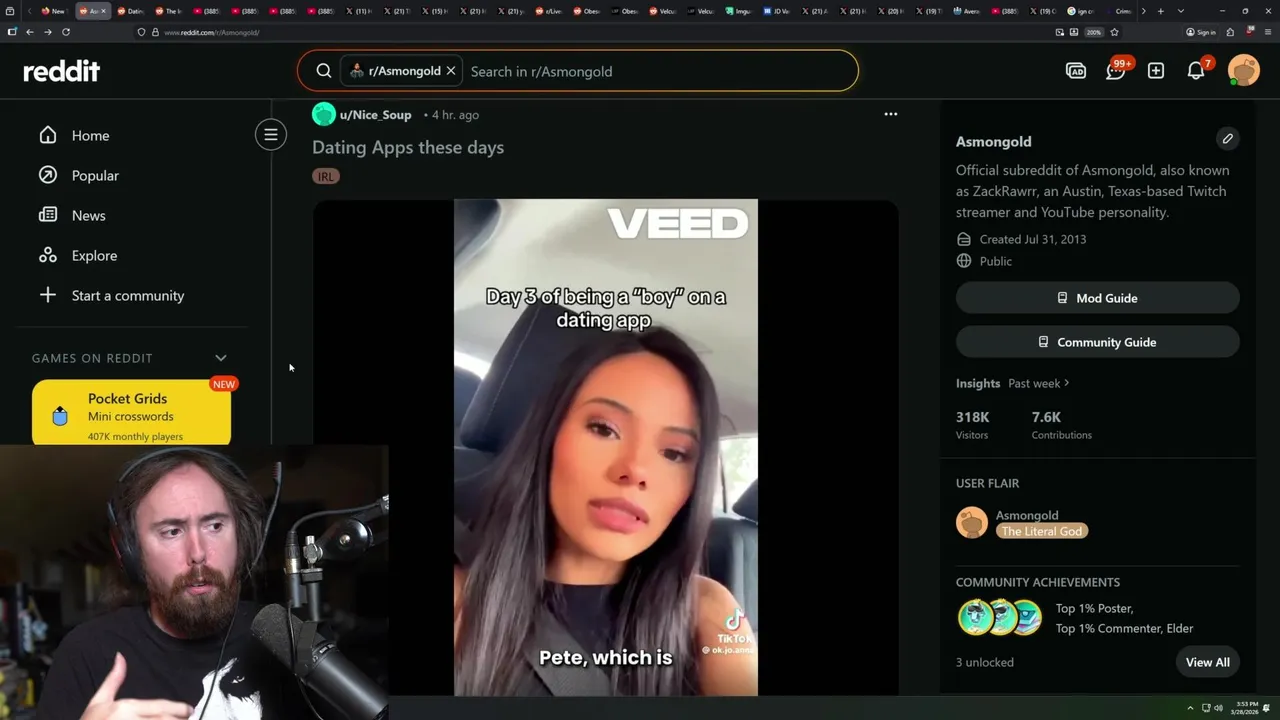Image resolution: width=1280 pixels, height=720 pixels.
Task: Click the Reddit logo
Action: pyautogui.click(x=62, y=71)
